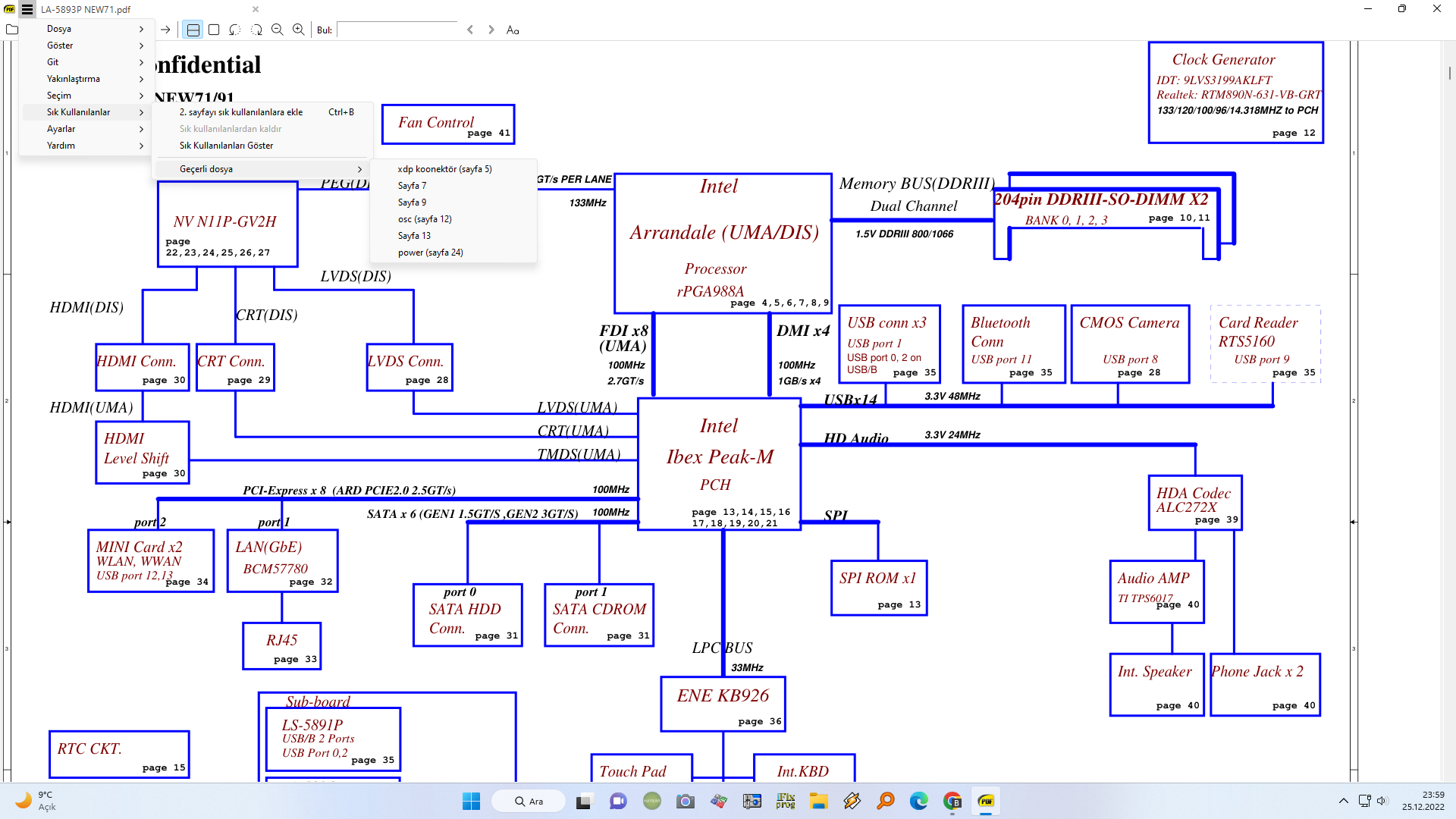Click the power (sayfa 24) link
1456x819 pixels.
429,251
